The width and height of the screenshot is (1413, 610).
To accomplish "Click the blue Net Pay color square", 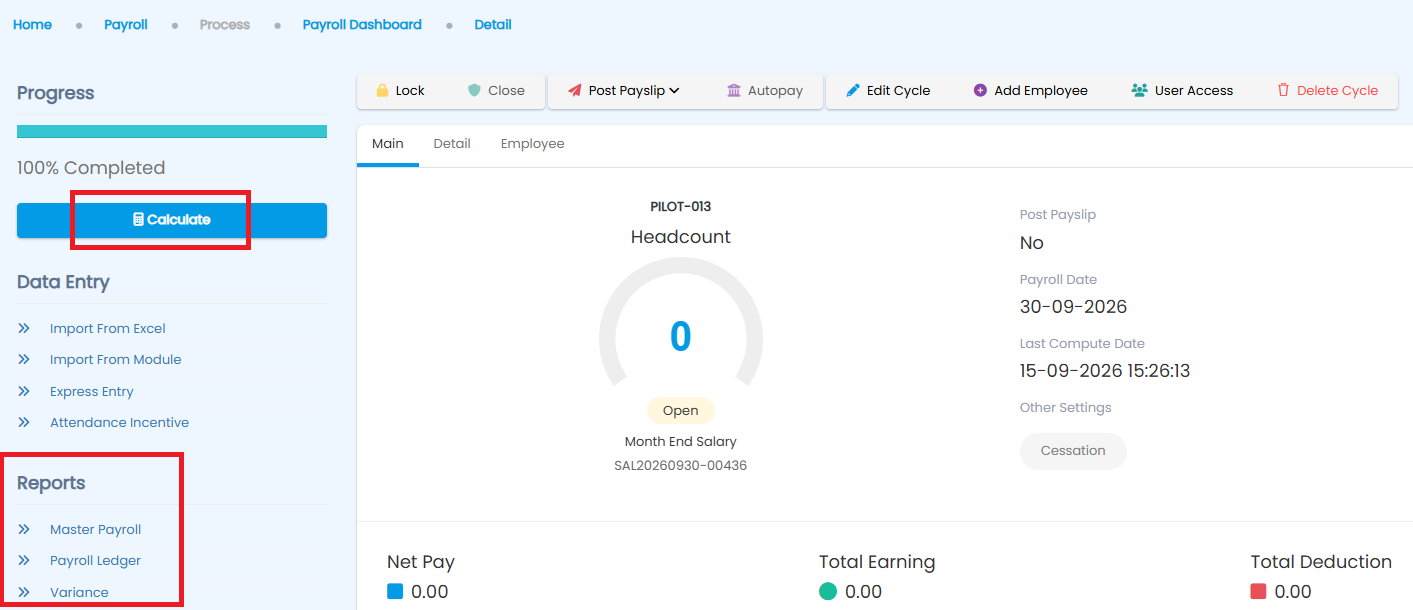I will coord(395,591).
